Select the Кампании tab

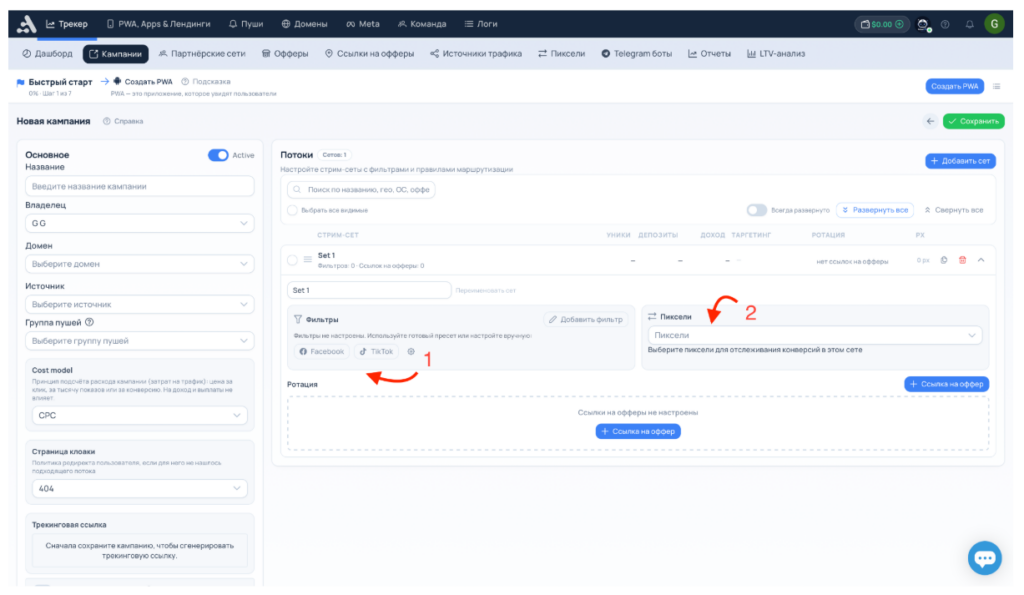point(116,54)
